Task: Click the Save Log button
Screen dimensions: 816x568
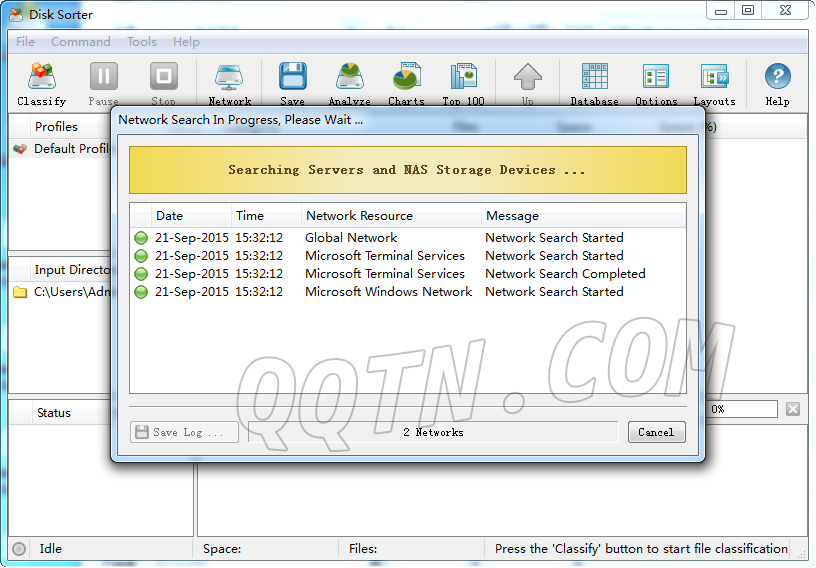Action: [x=185, y=432]
